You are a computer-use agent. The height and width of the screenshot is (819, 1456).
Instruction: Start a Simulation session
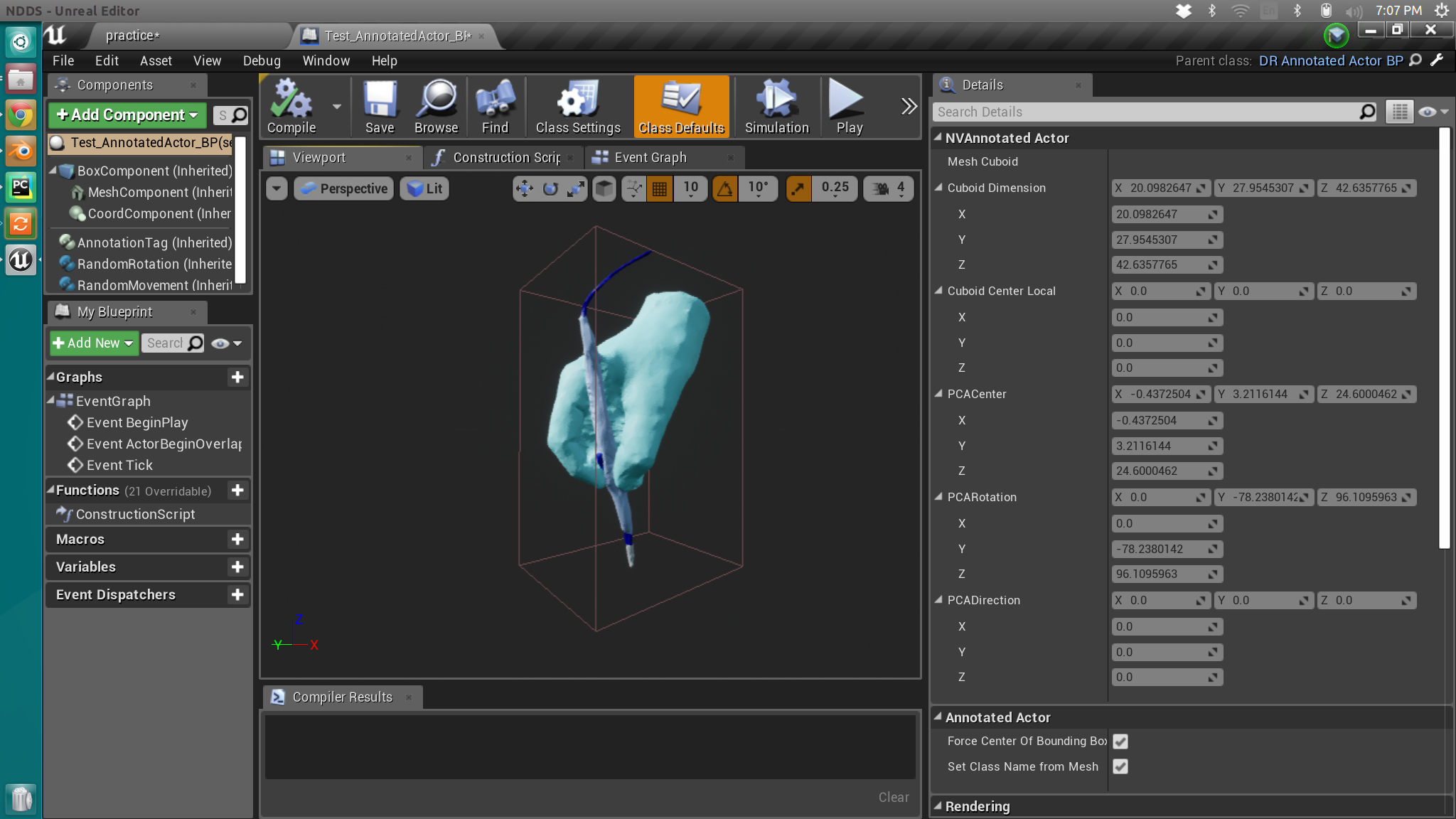click(x=775, y=107)
